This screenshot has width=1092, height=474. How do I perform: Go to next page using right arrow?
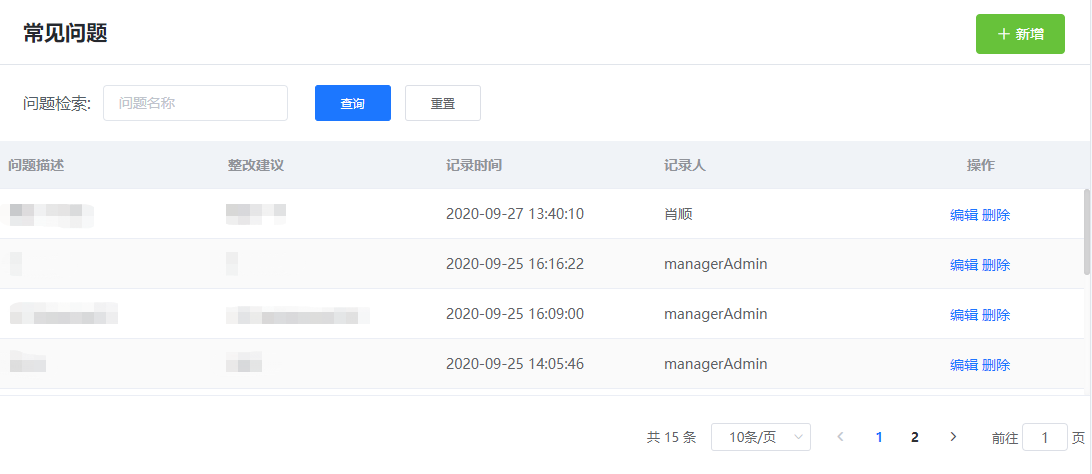point(953,437)
